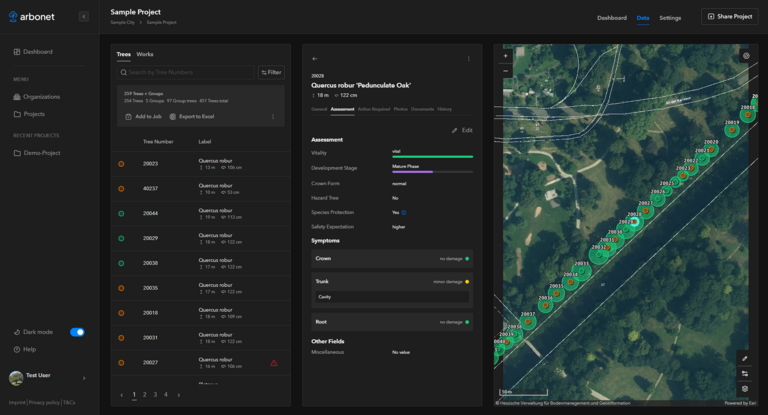Click the Species Protection info icon
Screen dimensions: 768x415
(x=404, y=213)
